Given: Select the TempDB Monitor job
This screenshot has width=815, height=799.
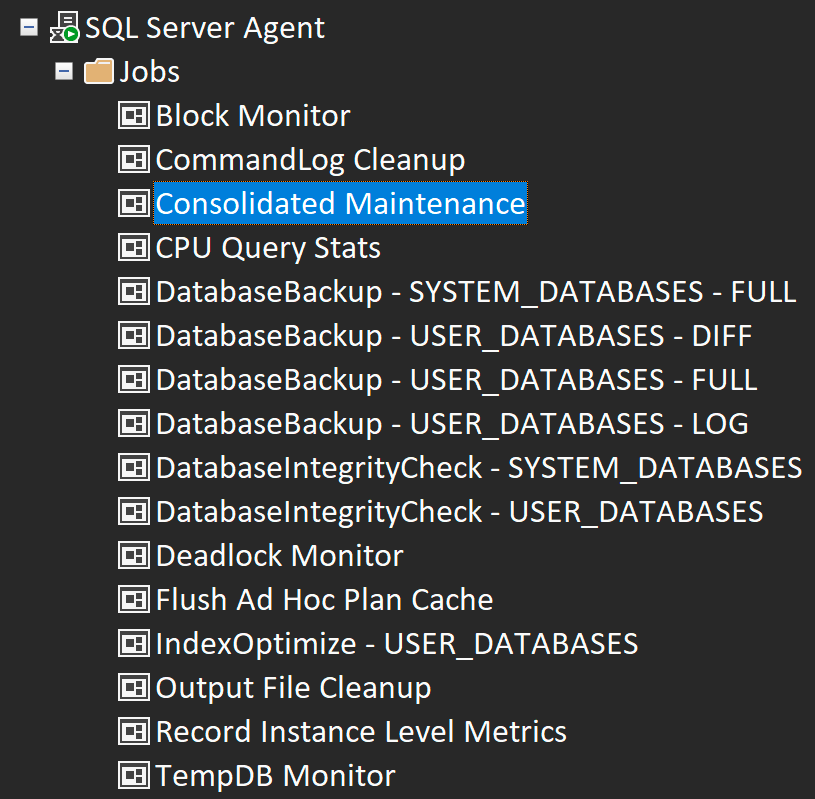Looking at the screenshot, I should point(275,776).
